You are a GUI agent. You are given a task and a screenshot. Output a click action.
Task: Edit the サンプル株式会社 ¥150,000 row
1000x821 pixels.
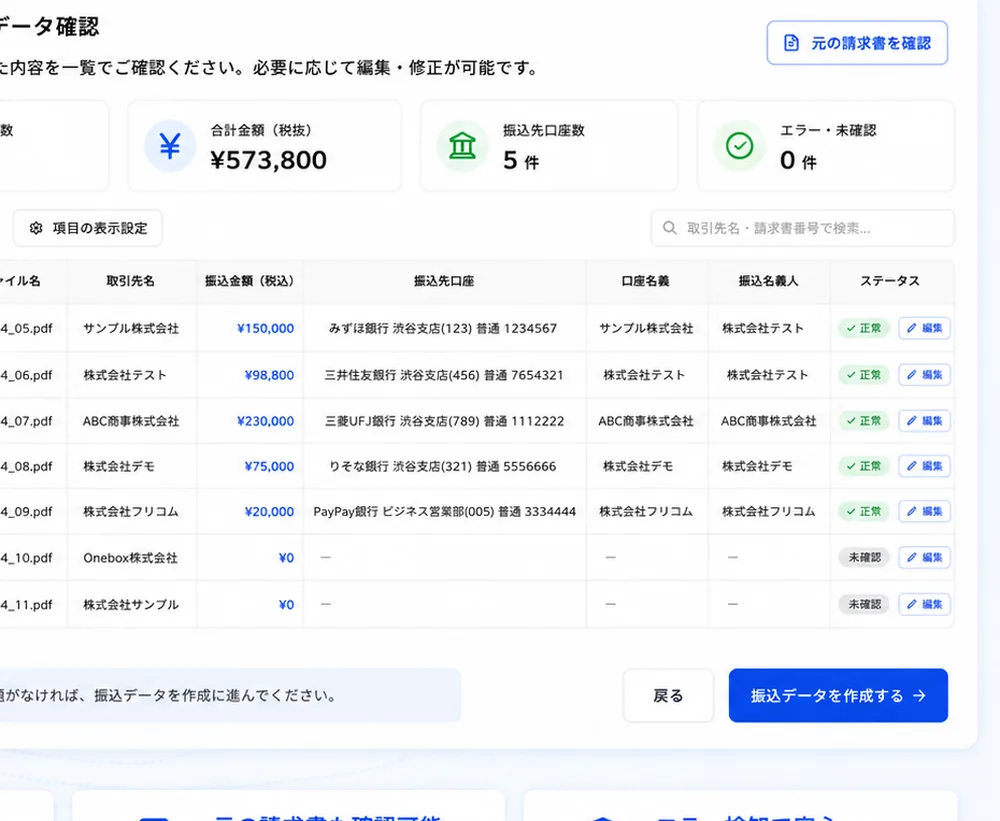pyautogui.click(x=925, y=328)
